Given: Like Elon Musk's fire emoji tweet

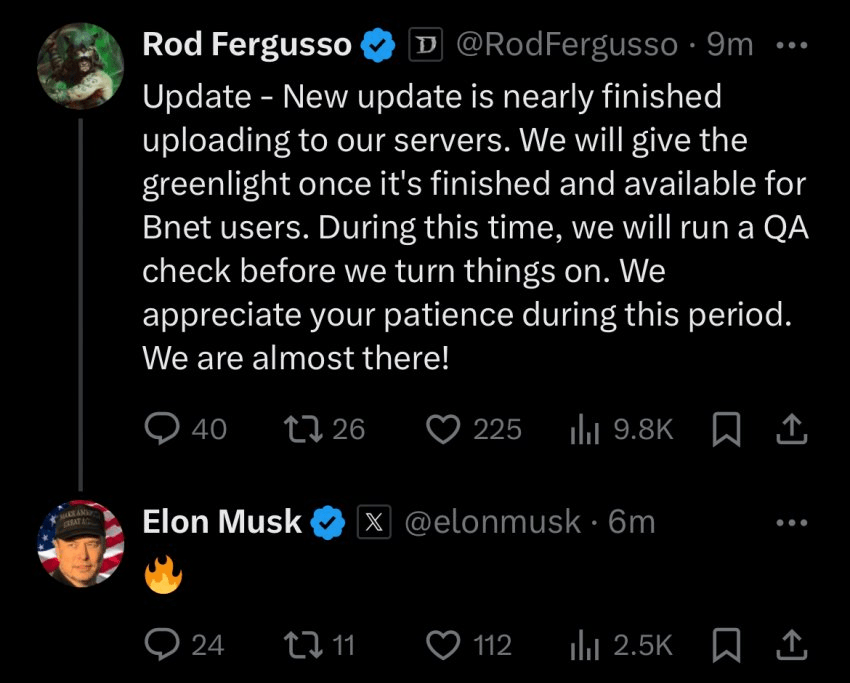Looking at the screenshot, I should (442, 646).
